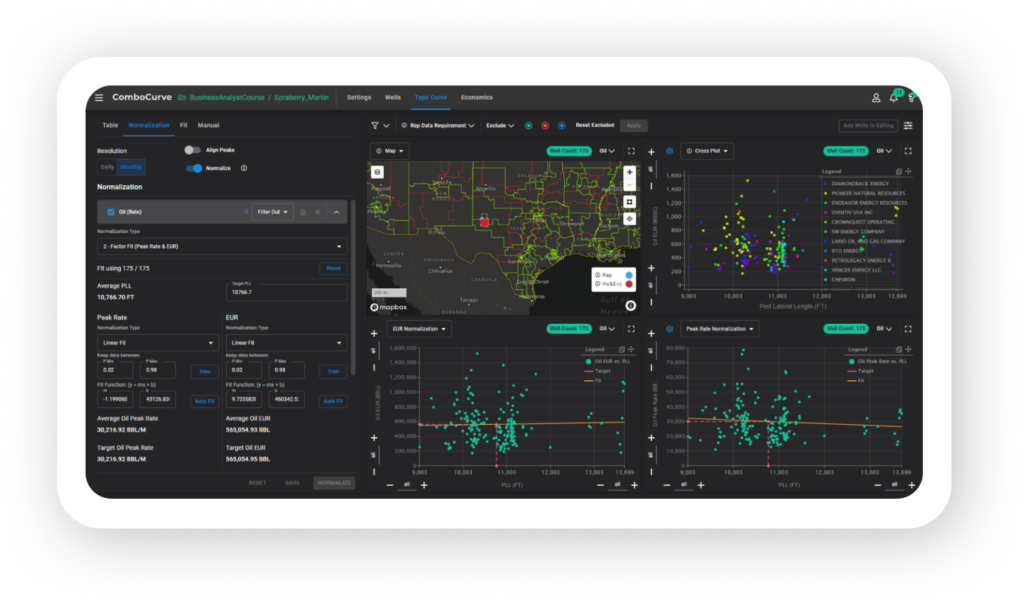Open Peak Rate Linear Fit dropdown
The height and width of the screenshot is (601, 1024).
pos(157,342)
